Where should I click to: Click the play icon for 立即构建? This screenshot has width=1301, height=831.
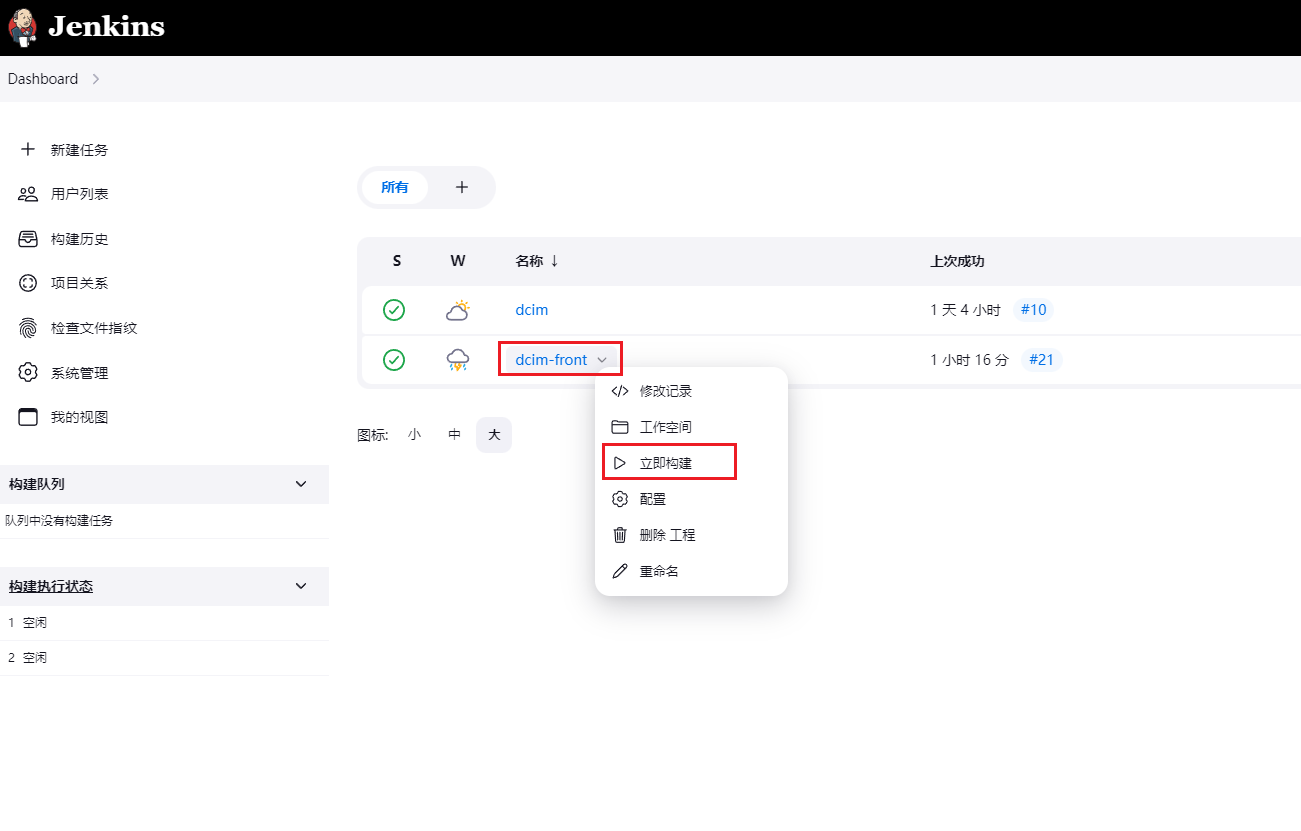[x=620, y=463]
